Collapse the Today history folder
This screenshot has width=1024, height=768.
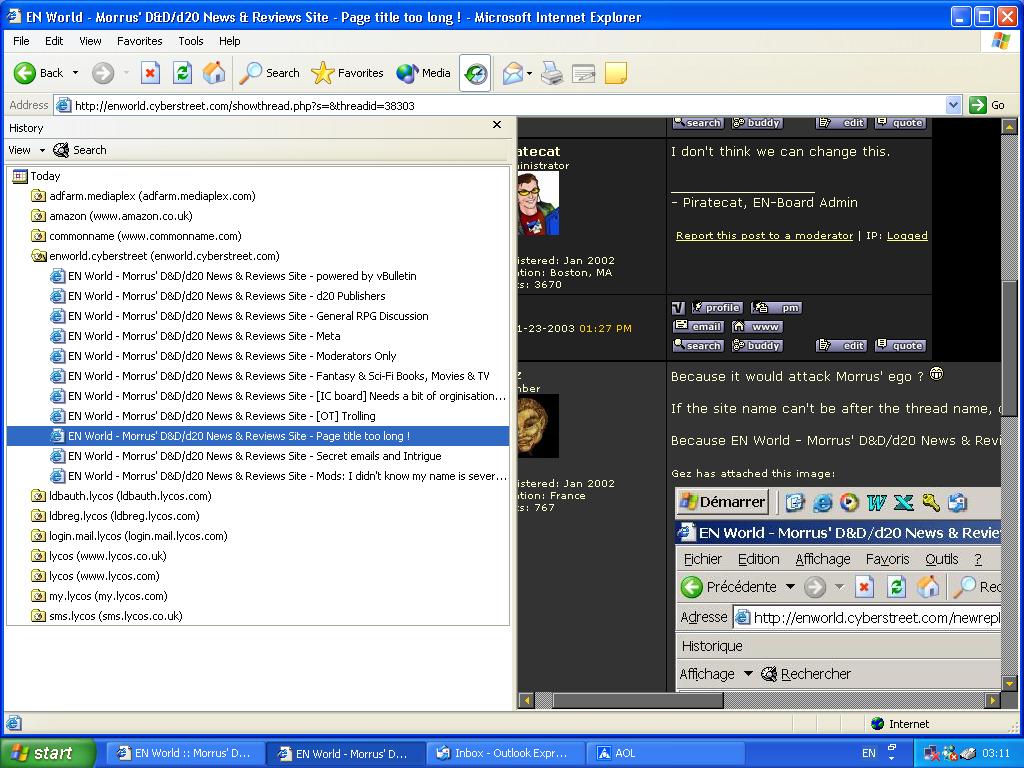click(x=37, y=176)
